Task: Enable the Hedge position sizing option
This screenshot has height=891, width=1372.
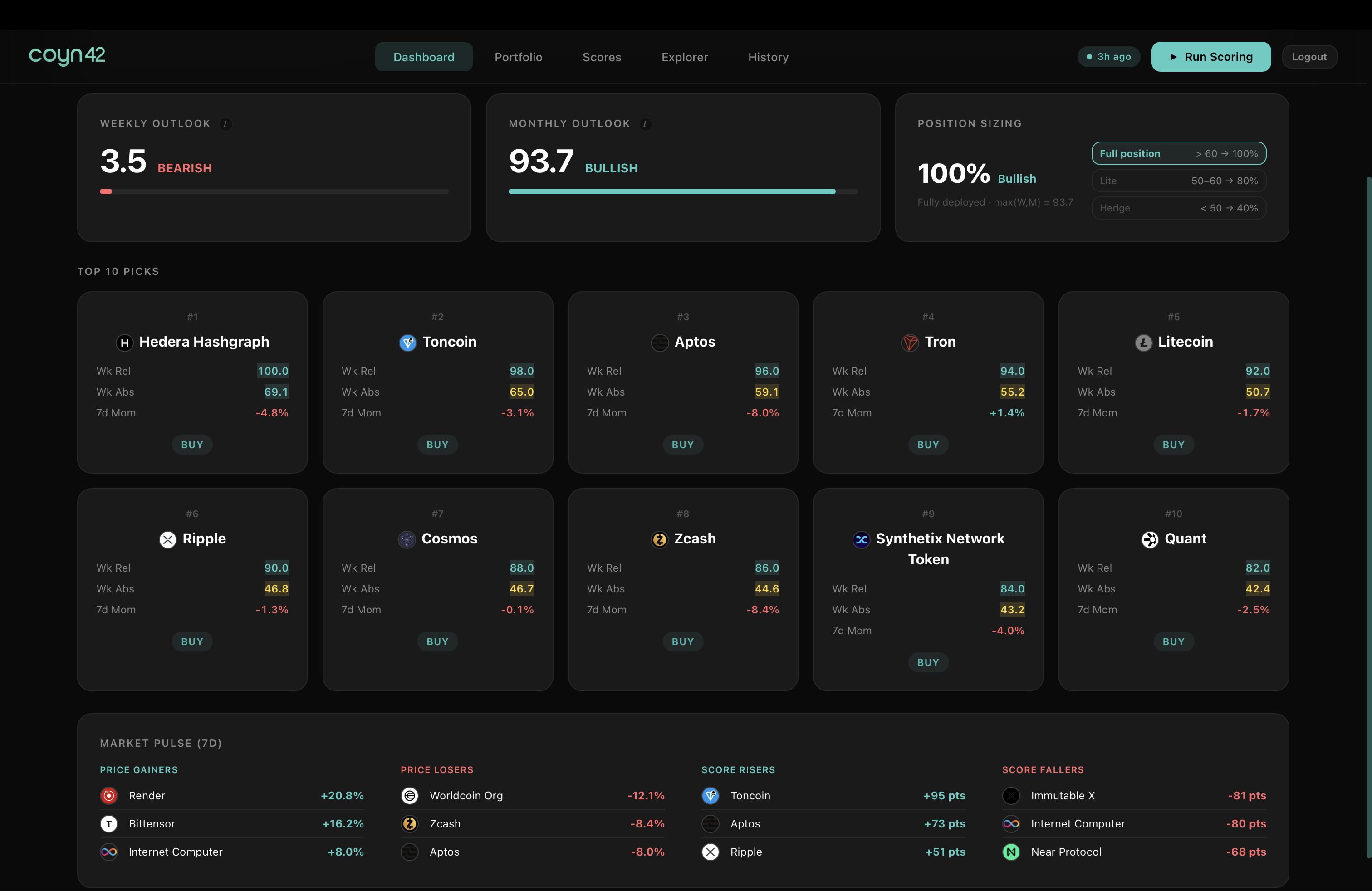Action: pos(1178,207)
